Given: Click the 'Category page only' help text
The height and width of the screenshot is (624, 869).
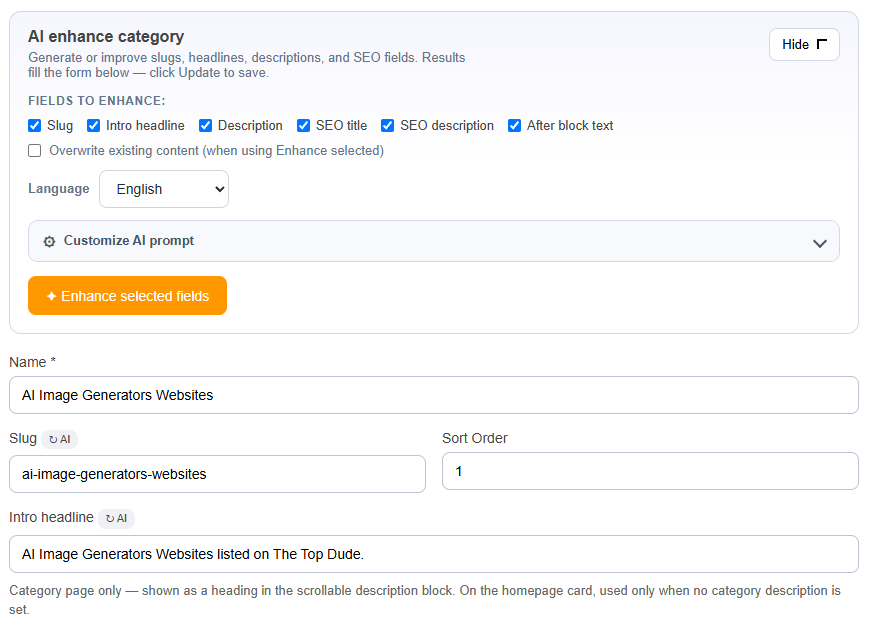Looking at the screenshot, I should coord(425,600).
